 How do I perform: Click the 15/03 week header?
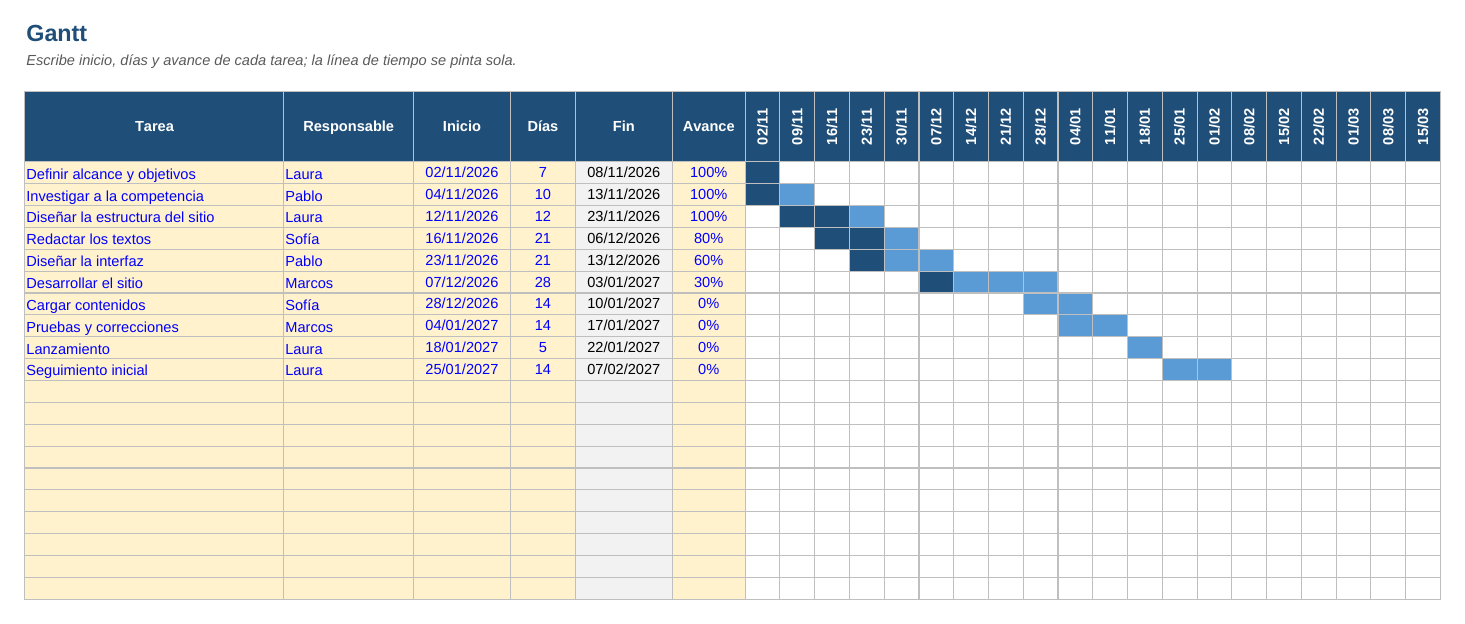(1423, 126)
